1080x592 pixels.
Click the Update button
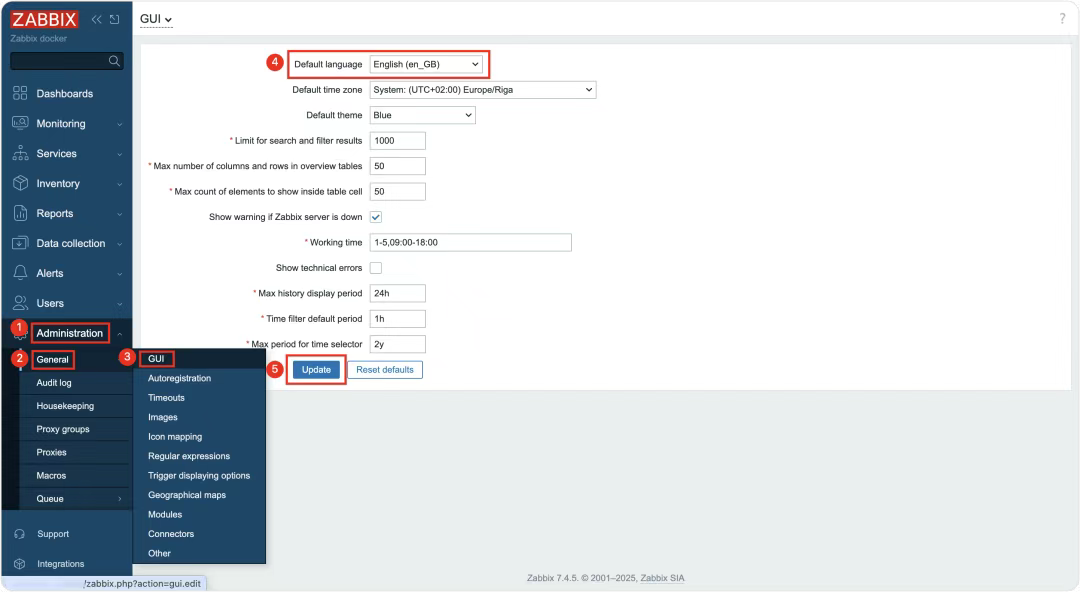point(316,369)
